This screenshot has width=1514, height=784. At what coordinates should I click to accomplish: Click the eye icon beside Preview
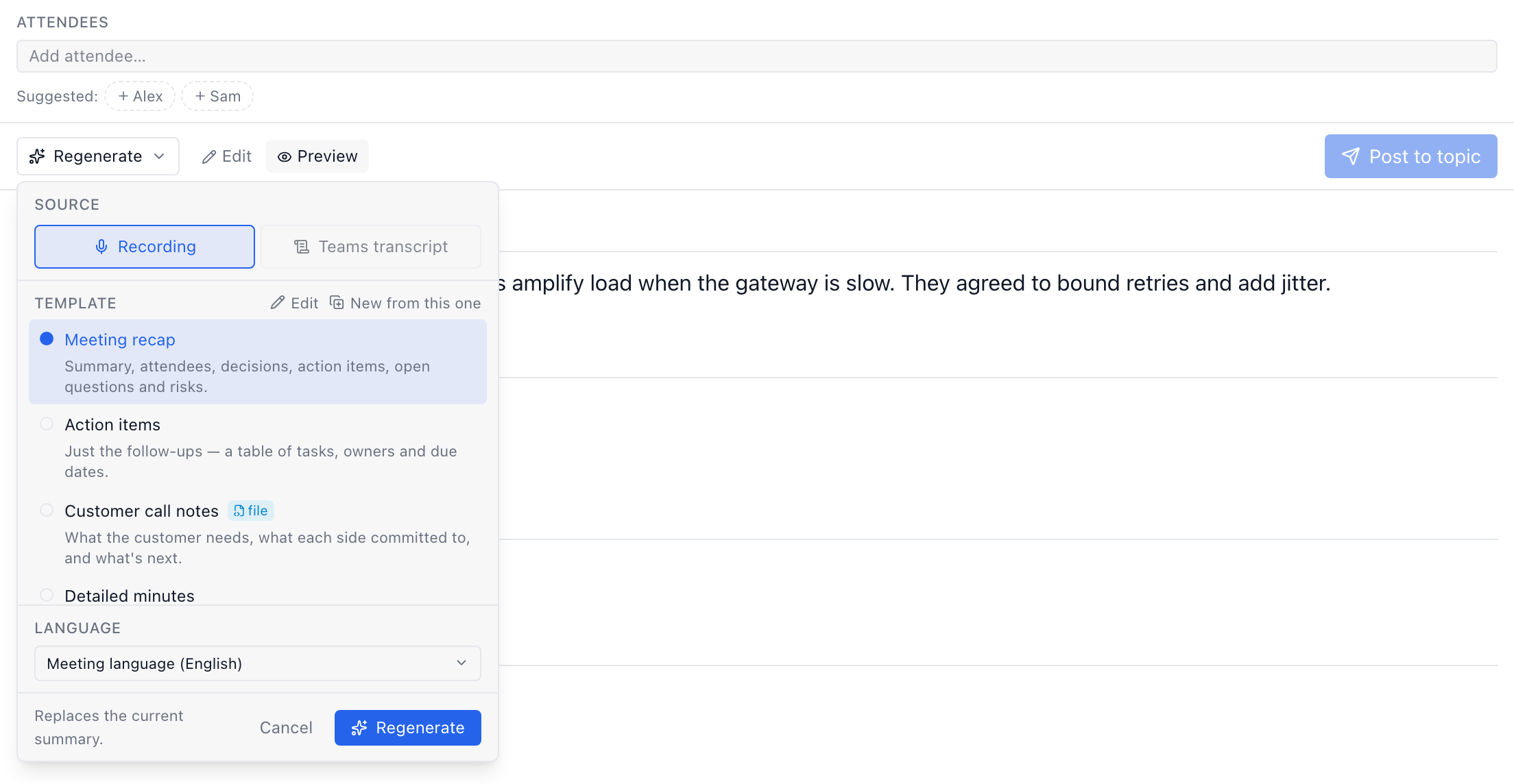point(284,157)
